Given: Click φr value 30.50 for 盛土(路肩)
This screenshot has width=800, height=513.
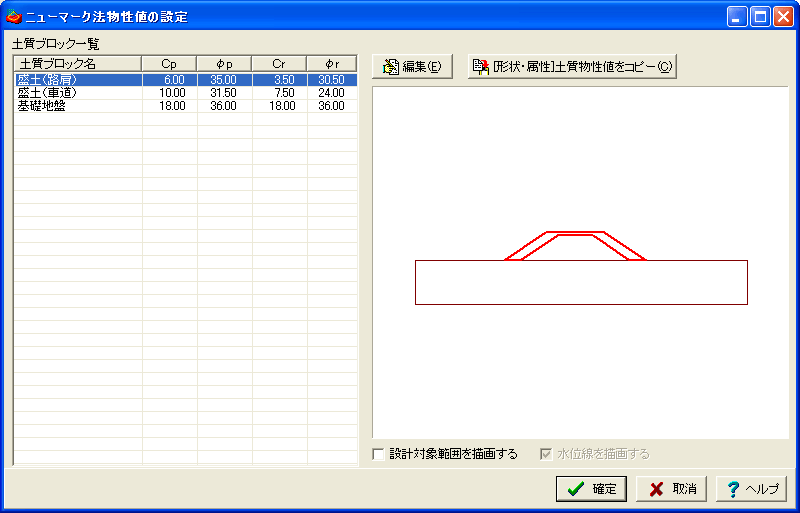Looking at the screenshot, I should coord(332,80).
